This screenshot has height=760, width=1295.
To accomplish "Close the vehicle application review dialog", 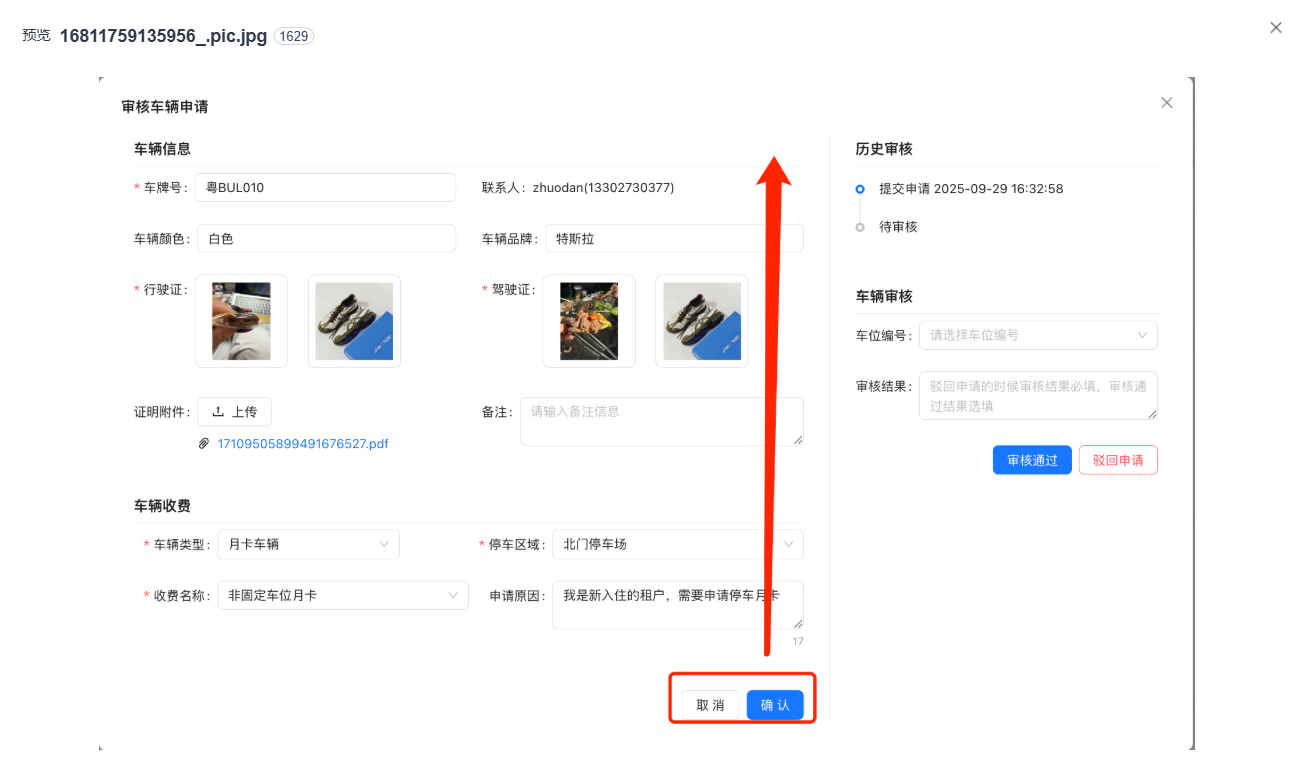I will [x=1166, y=103].
